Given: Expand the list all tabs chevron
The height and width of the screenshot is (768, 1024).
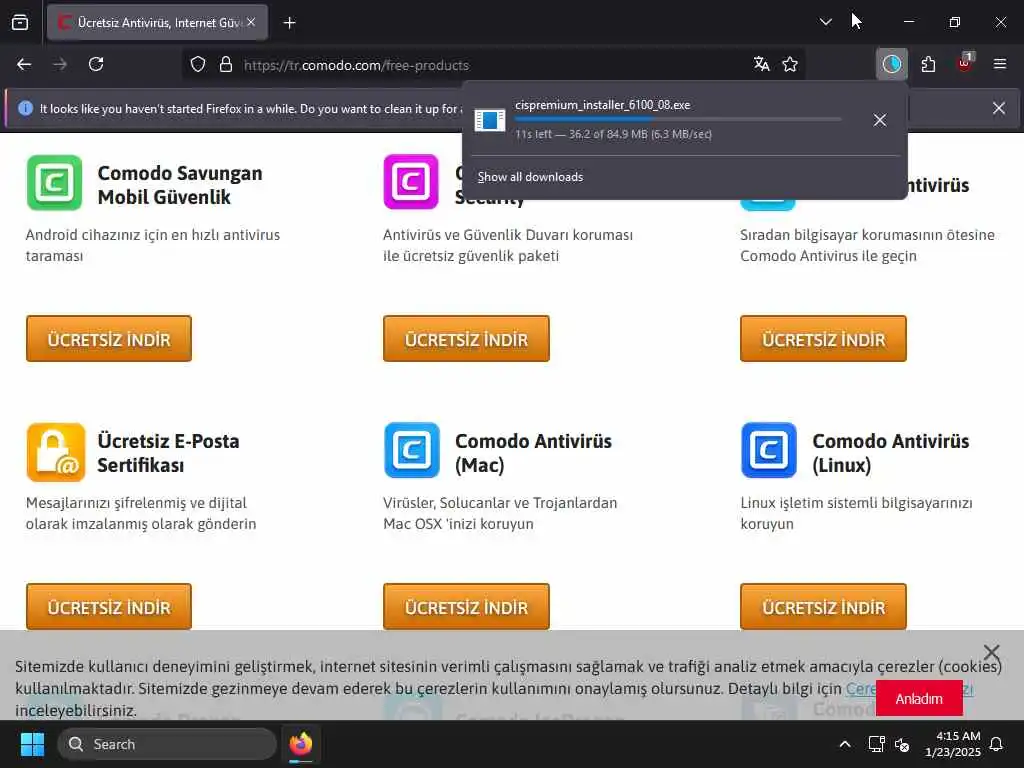Looking at the screenshot, I should coord(825,22).
